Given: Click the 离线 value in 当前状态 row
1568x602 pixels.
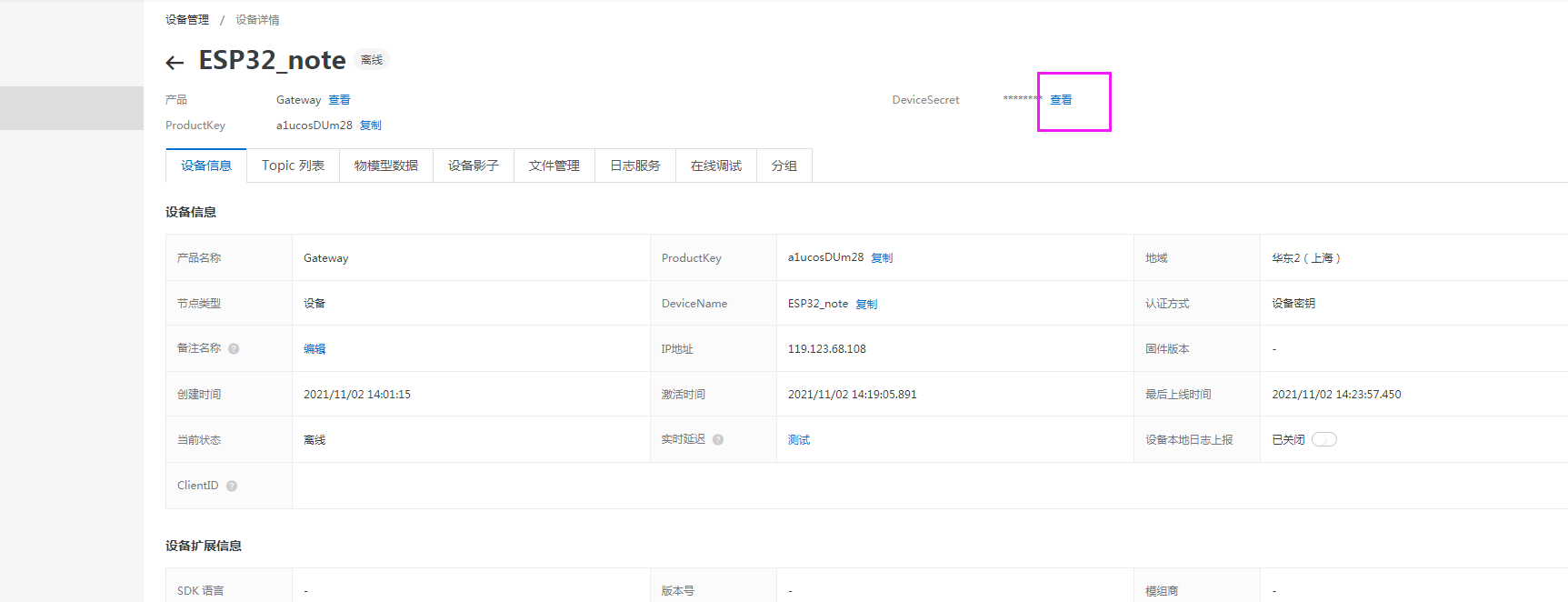Looking at the screenshot, I should (x=315, y=440).
